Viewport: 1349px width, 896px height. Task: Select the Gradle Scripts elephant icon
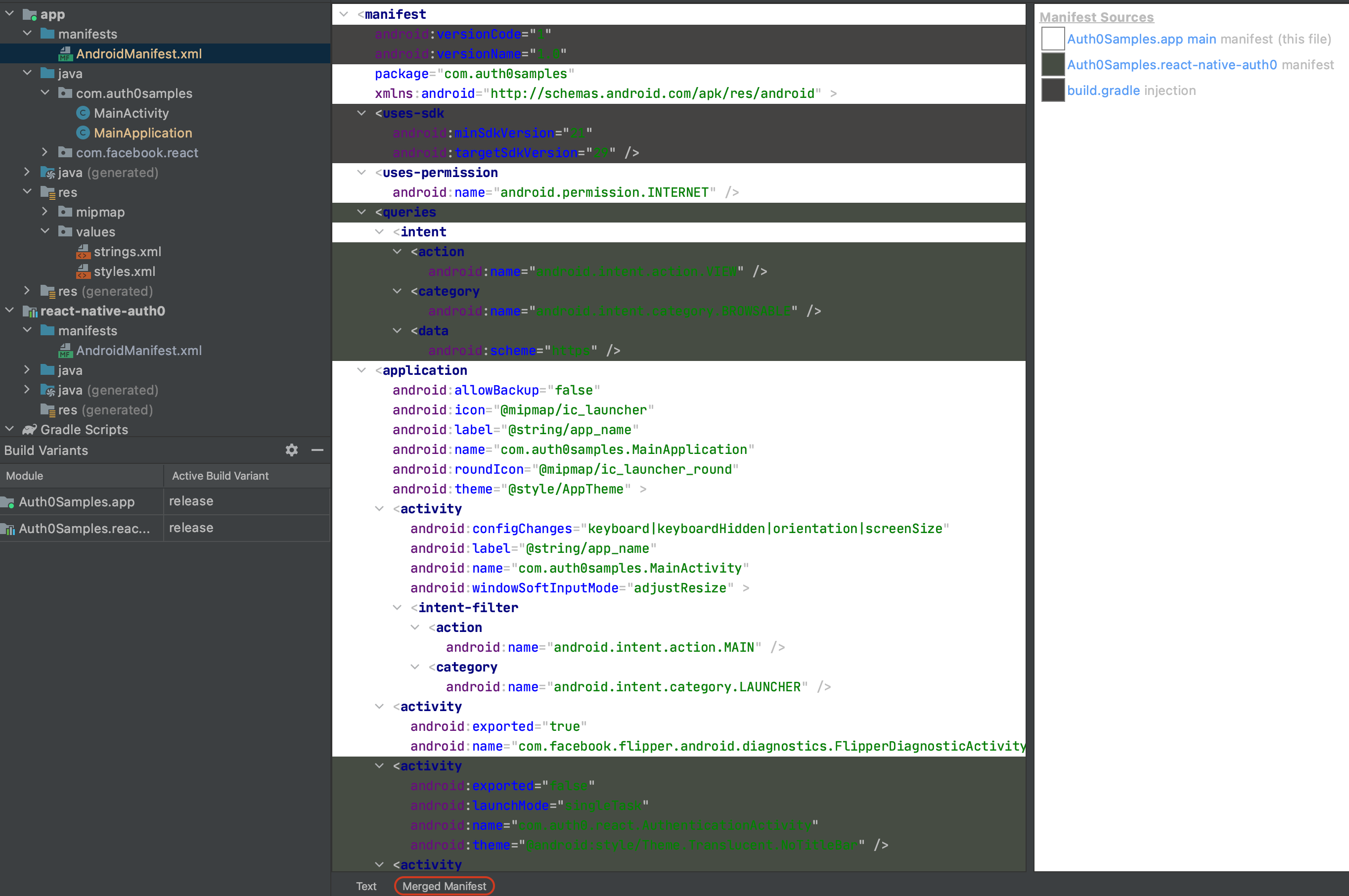point(30,429)
